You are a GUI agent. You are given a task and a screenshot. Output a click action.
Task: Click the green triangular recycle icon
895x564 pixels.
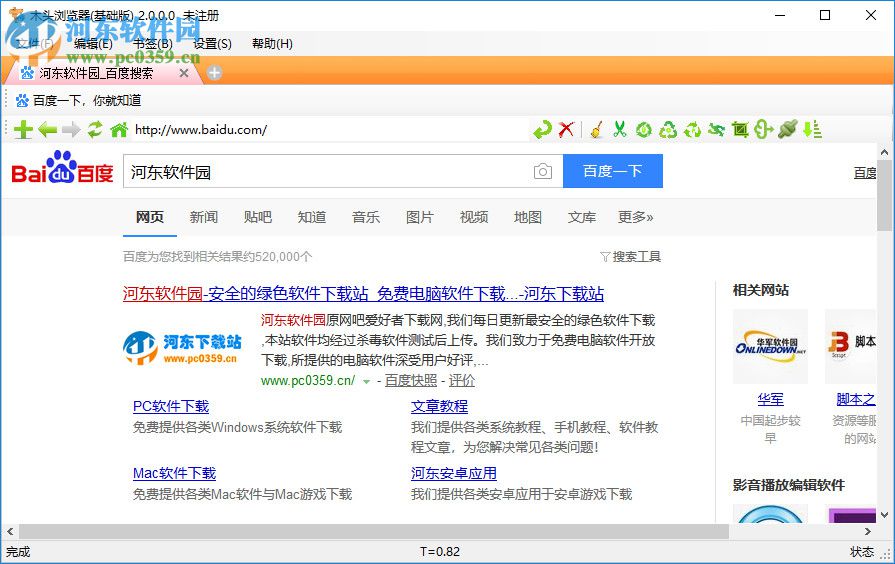tap(668, 130)
